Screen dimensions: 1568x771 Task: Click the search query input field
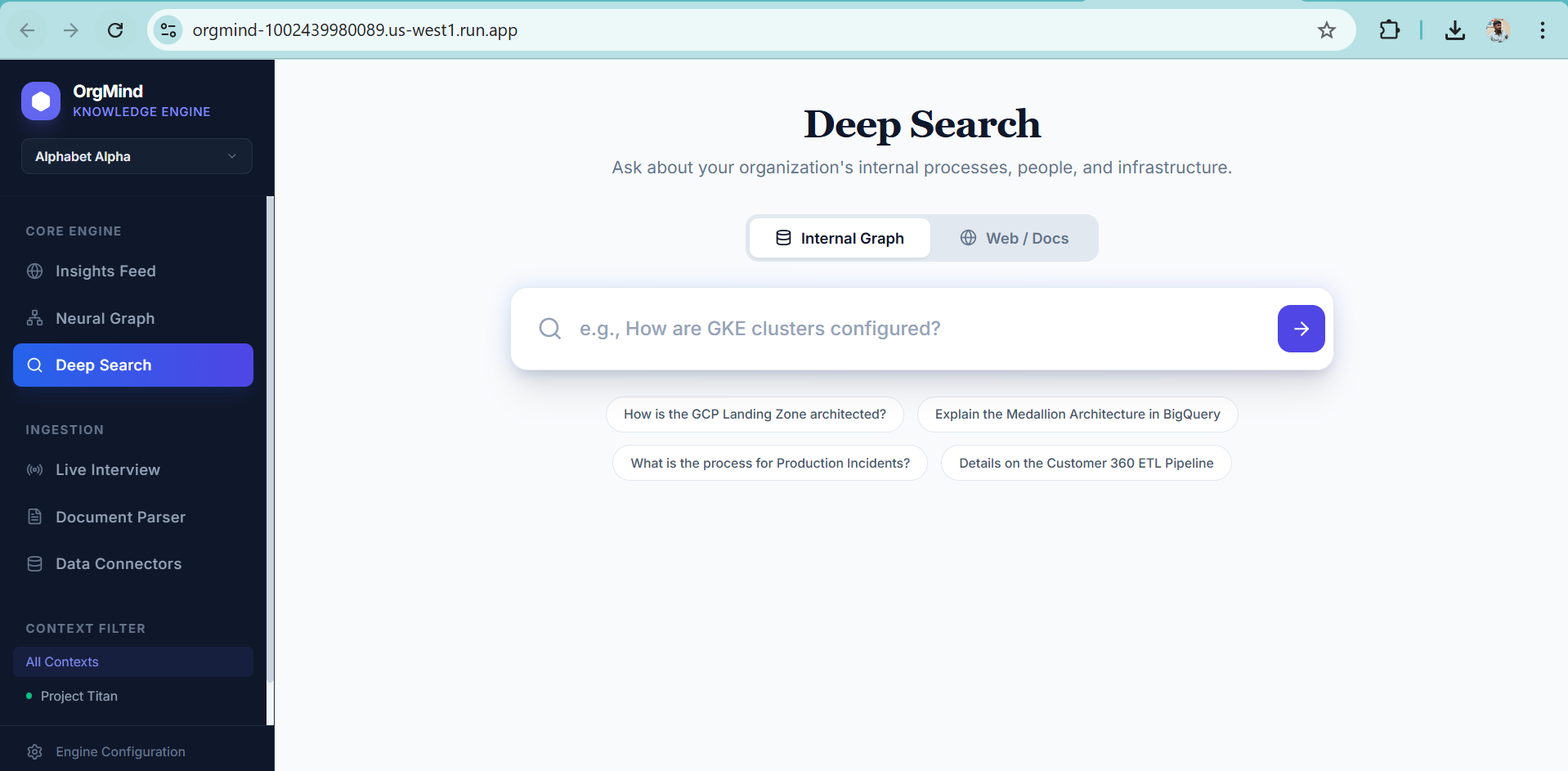[x=922, y=329]
